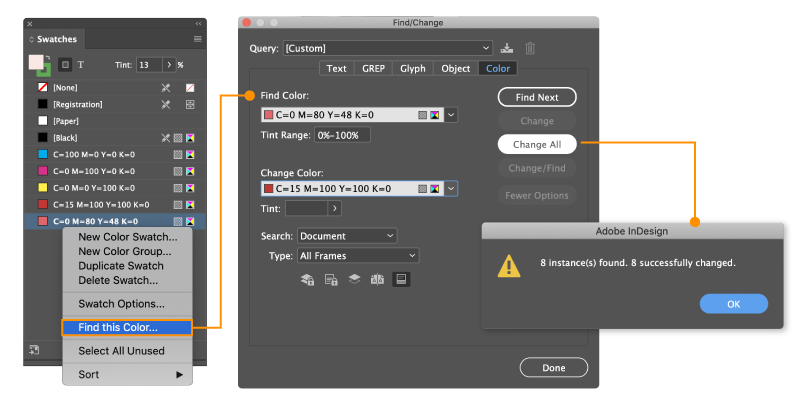
Task: Open the Type All Frames dropdown
Action: point(357,256)
